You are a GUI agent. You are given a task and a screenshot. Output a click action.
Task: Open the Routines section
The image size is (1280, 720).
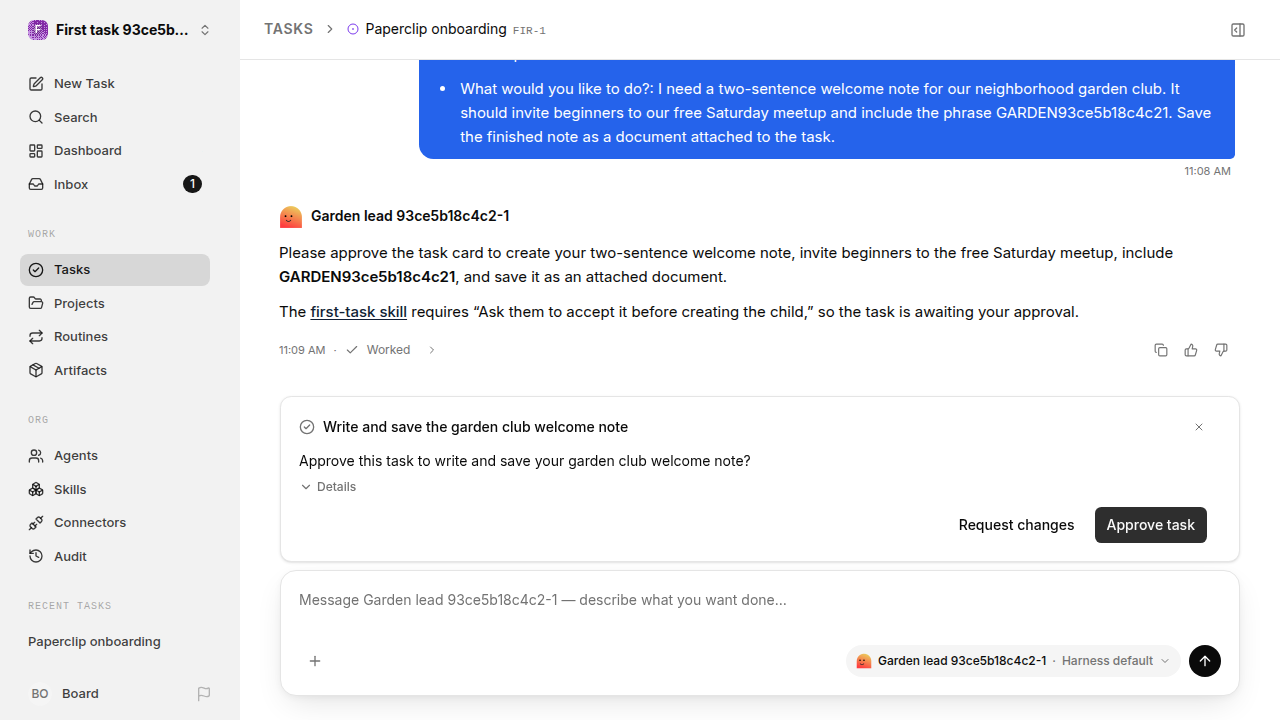point(115,337)
